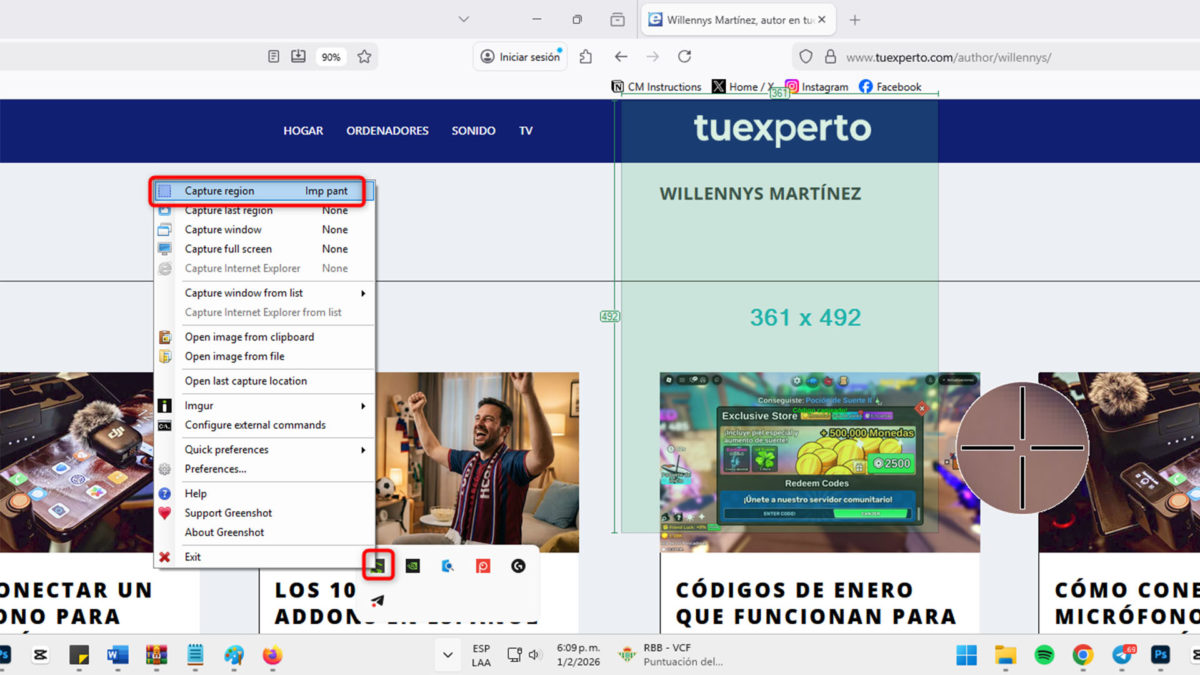
Task: Open the CM Instructions bookmark
Action: pyautogui.click(x=657, y=87)
